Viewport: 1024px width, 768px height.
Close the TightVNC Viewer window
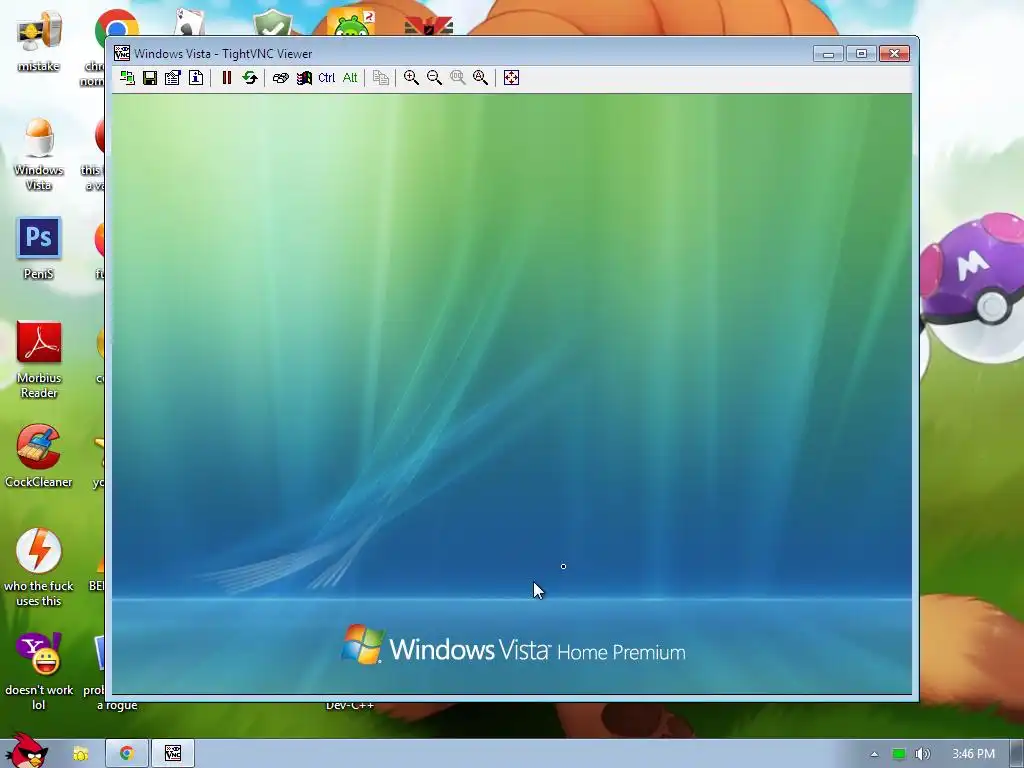tap(894, 54)
